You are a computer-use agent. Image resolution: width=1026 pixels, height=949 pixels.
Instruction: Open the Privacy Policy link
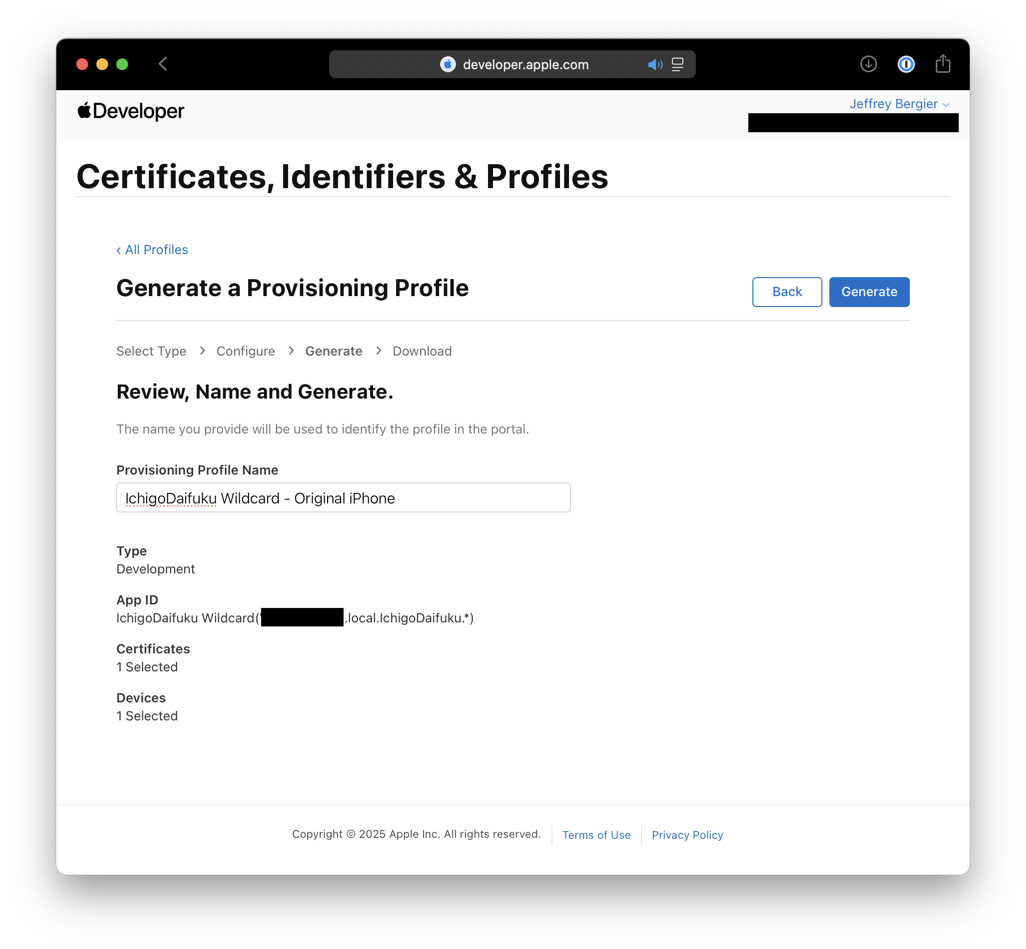pos(687,835)
